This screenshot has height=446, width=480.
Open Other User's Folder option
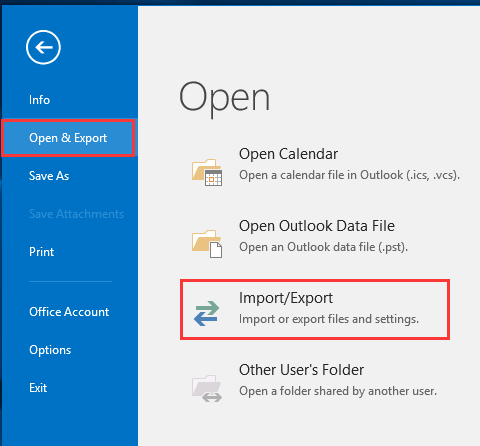pos(301,370)
